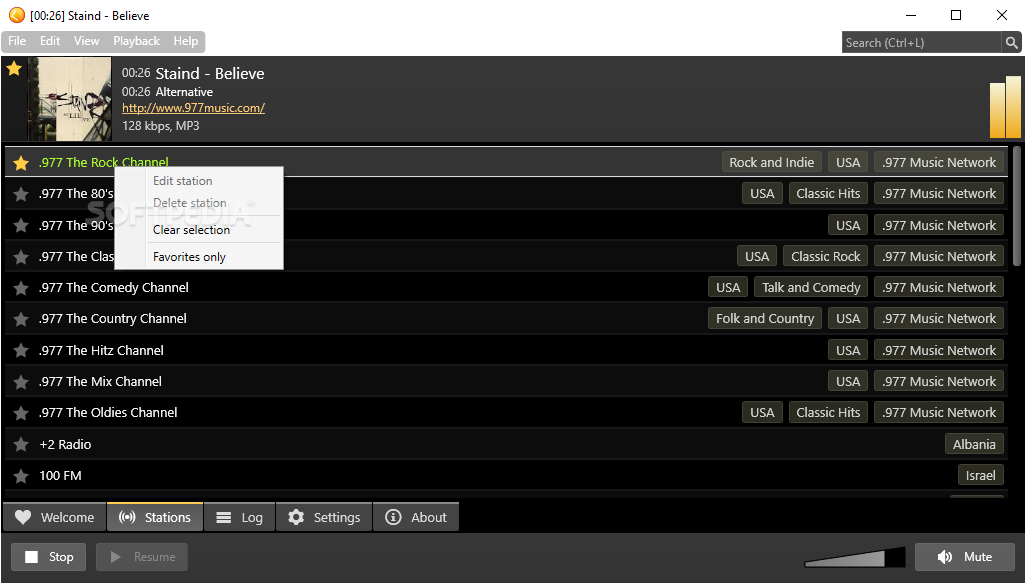Image resolution: width=1026 pixels, height=584 pixels.
Task: Toggle favorite star for .977 The Rock Channel
Action: (x=21, y=163)
